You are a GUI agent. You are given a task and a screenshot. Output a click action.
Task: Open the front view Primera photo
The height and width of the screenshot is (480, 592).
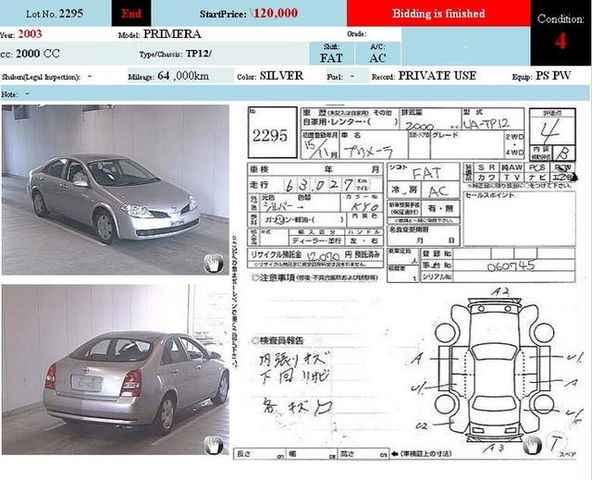click(115, 190)
